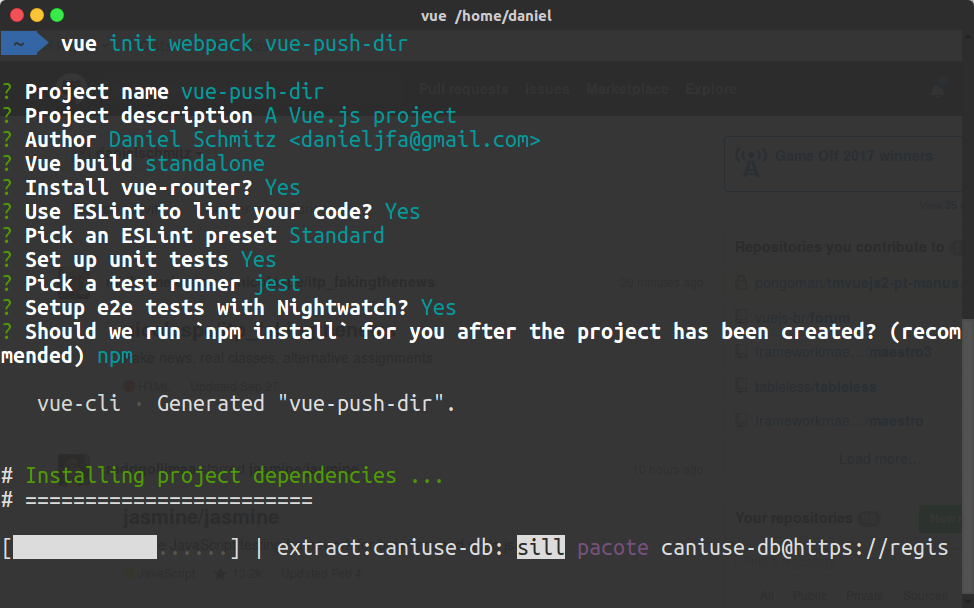Click the 'npm' answer after 'mended)'
This screenshot has height=608, width=974.
[115, 356]
